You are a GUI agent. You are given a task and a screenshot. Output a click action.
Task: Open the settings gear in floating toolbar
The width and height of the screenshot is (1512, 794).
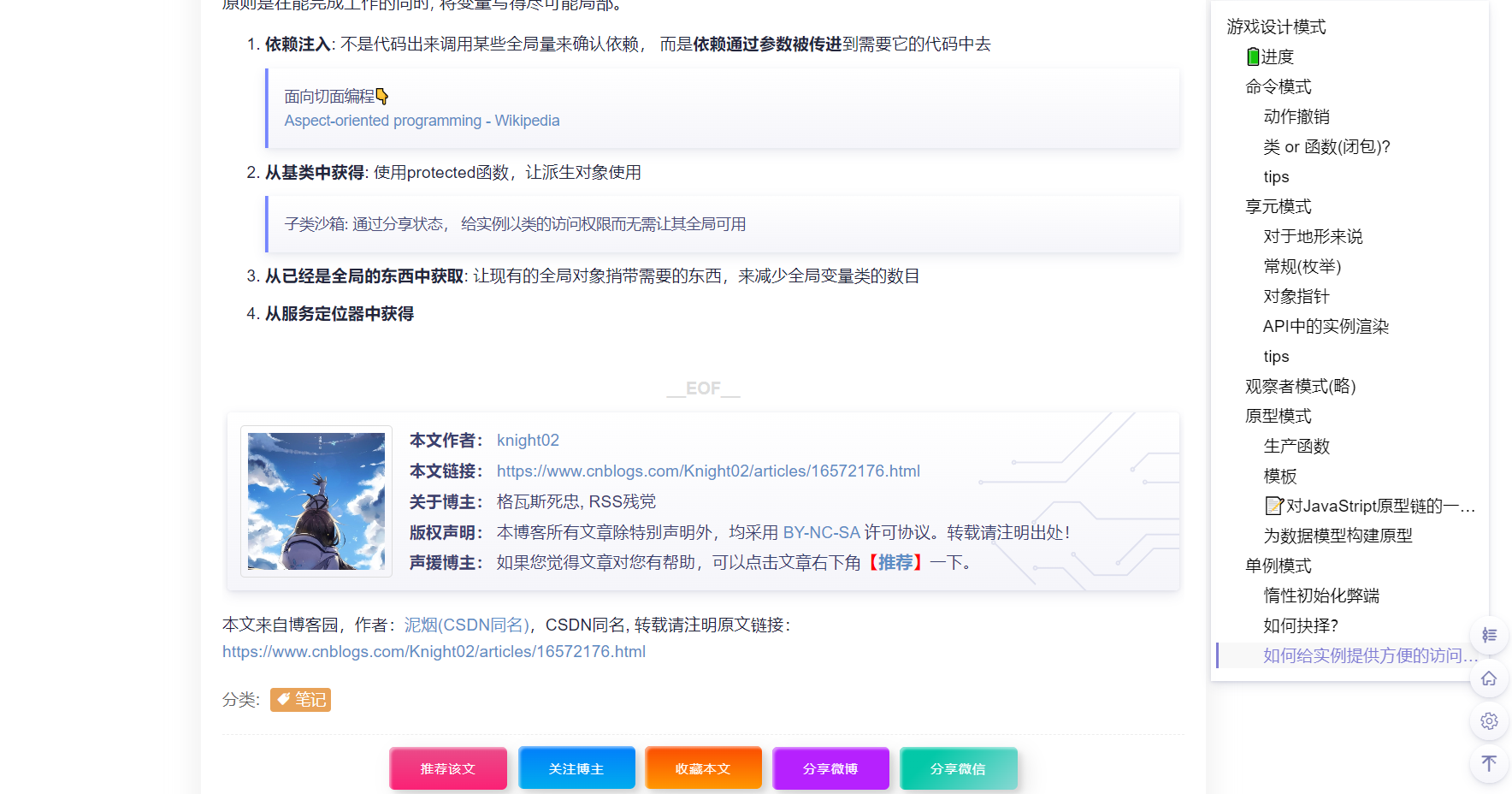click(1489, 720)
